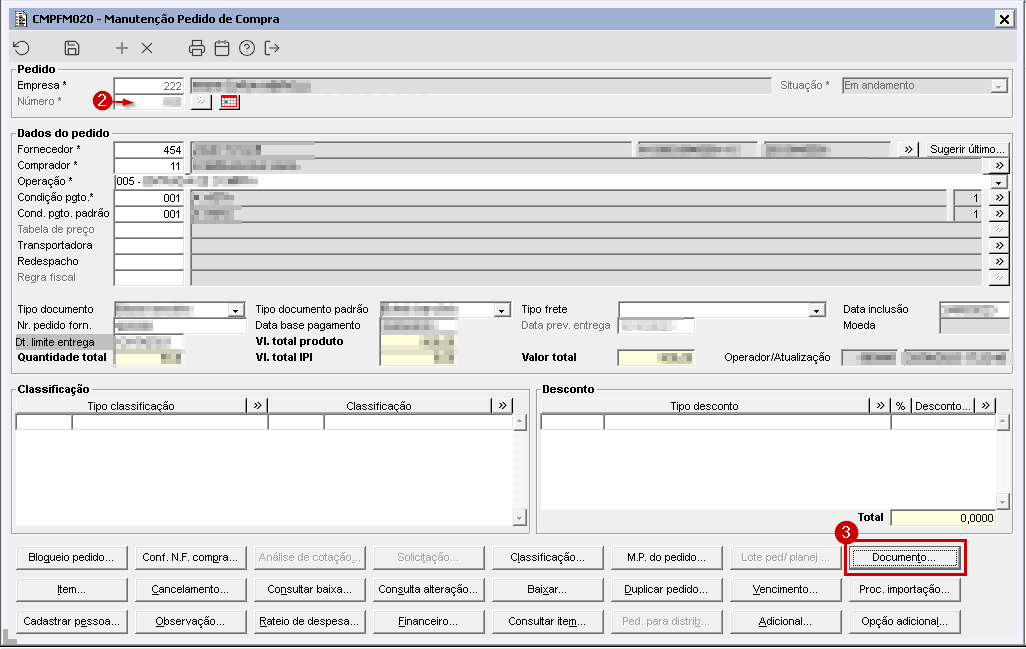
Task: Click the Transportadora code input field
Action: point(149,246)
